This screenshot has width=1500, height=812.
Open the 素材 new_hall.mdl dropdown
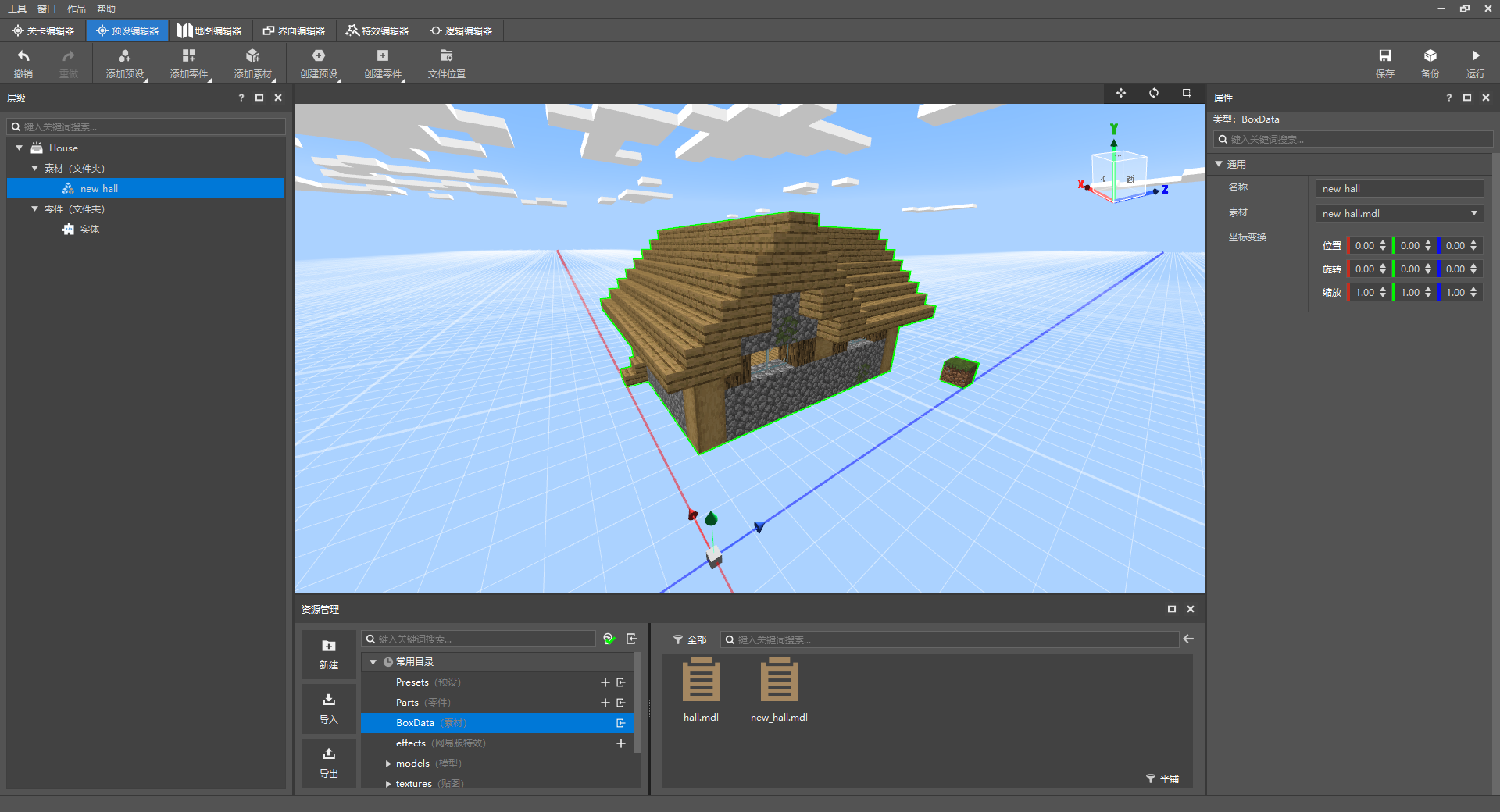(x=1399, y=213)
